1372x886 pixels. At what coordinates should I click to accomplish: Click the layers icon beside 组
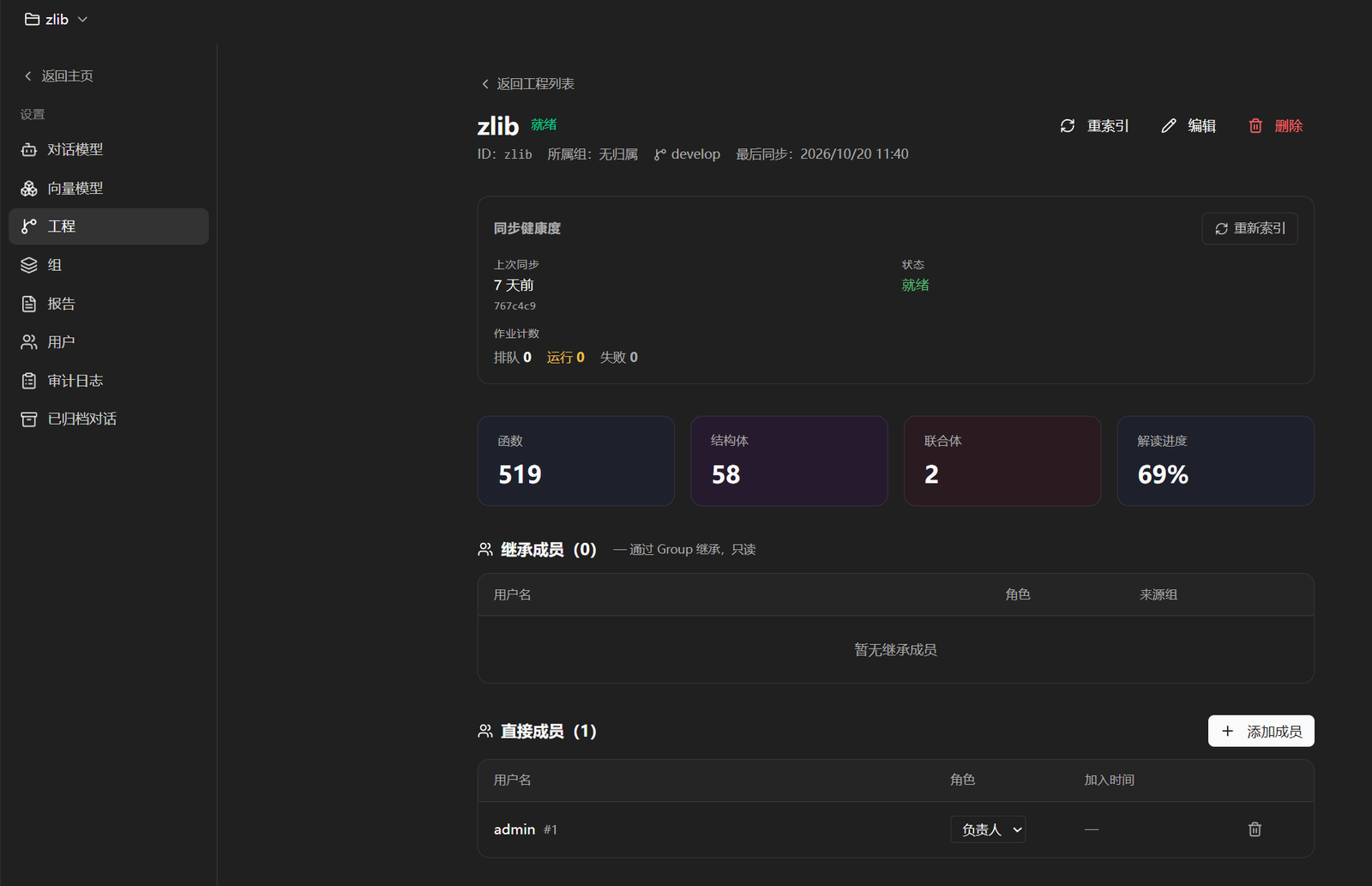(29, 265)
